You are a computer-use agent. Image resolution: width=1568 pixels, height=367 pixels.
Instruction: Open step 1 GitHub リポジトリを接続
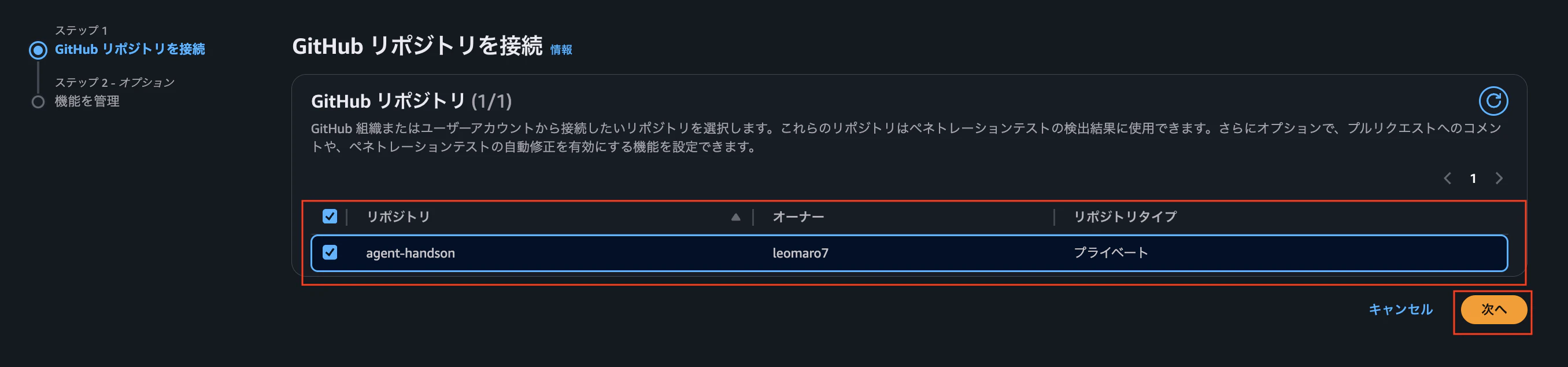[131, 49]
